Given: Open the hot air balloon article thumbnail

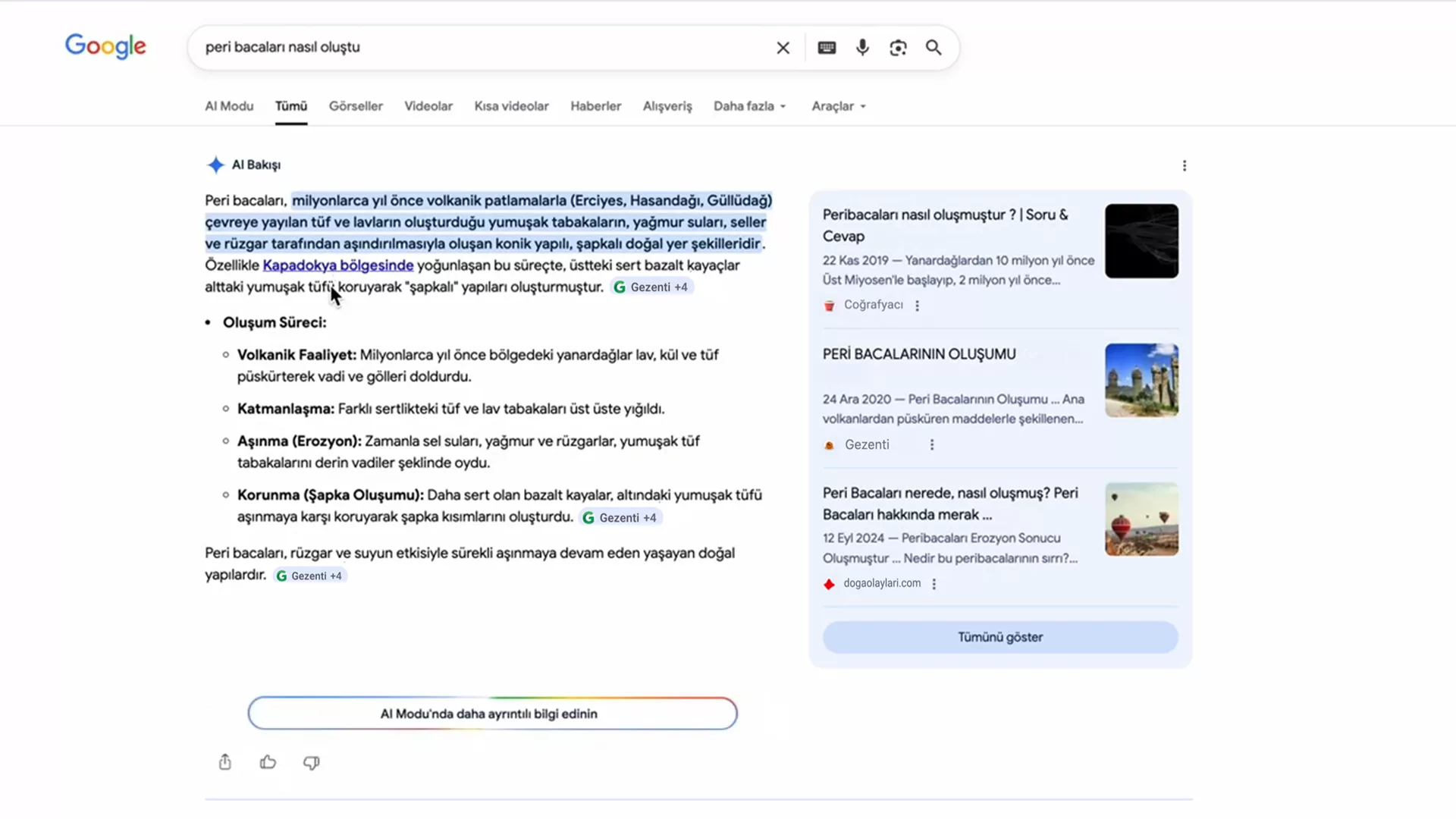Looking at the screenshot, I should (x=1141, y=519).
